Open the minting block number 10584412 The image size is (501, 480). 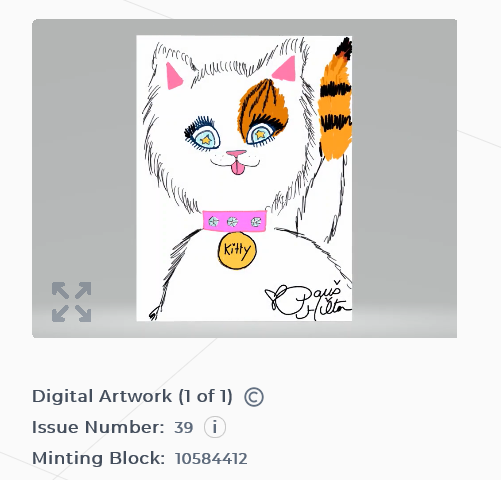(211, 459)
